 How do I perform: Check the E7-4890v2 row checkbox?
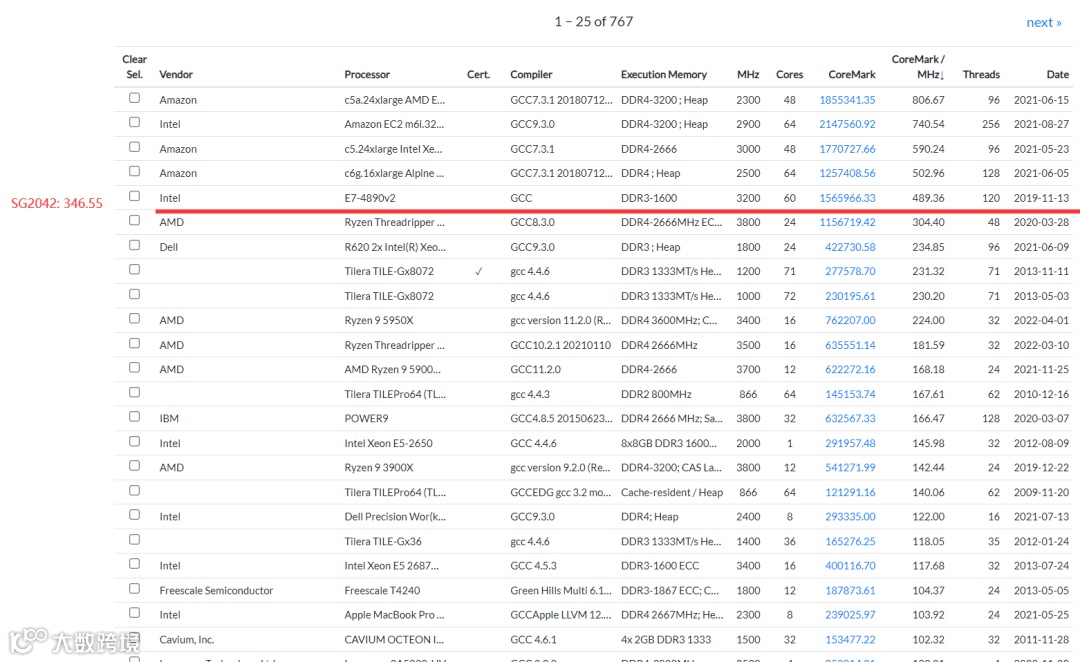[134, 196]
